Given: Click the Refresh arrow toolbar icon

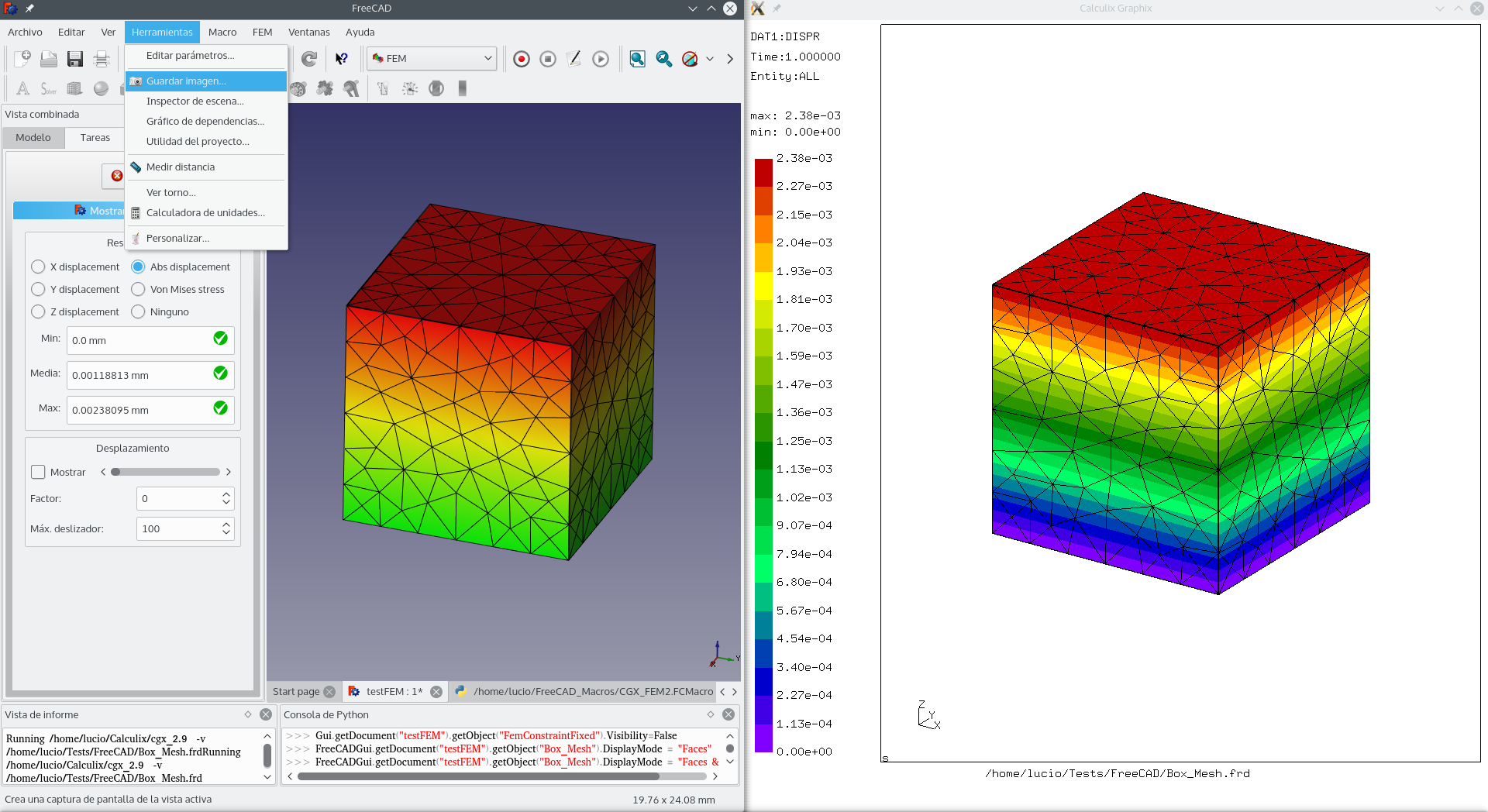Looking at the screenshot, I should click(x=309, y=59).
